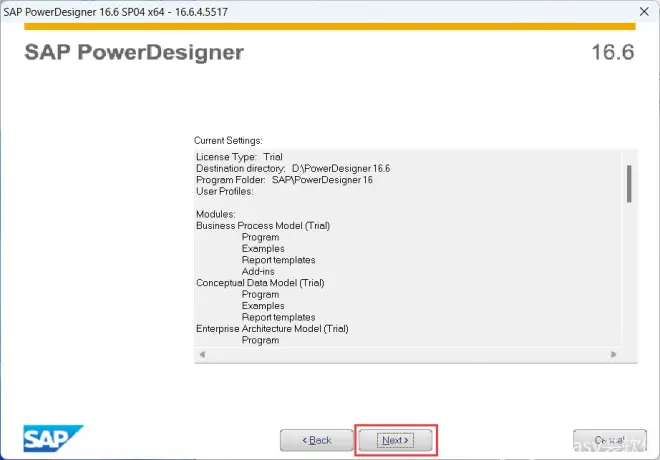Click 'Report templates' under Conceptual Data Model

(x=278, y=317)
